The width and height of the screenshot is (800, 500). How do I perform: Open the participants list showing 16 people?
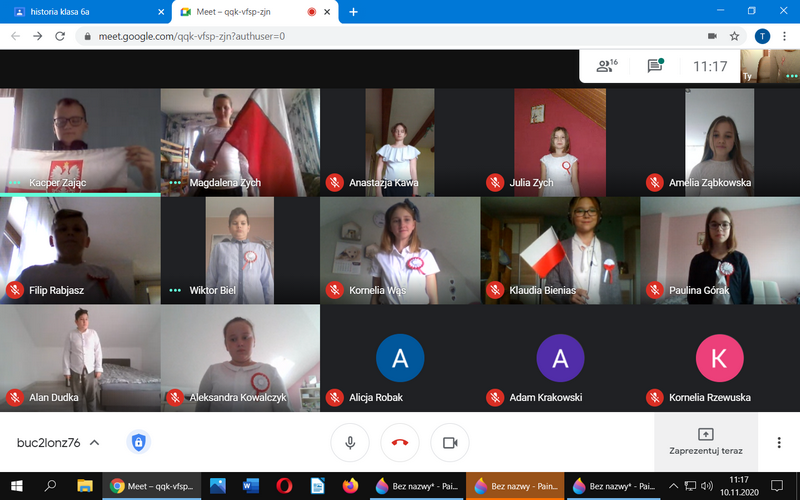(605, 67)
